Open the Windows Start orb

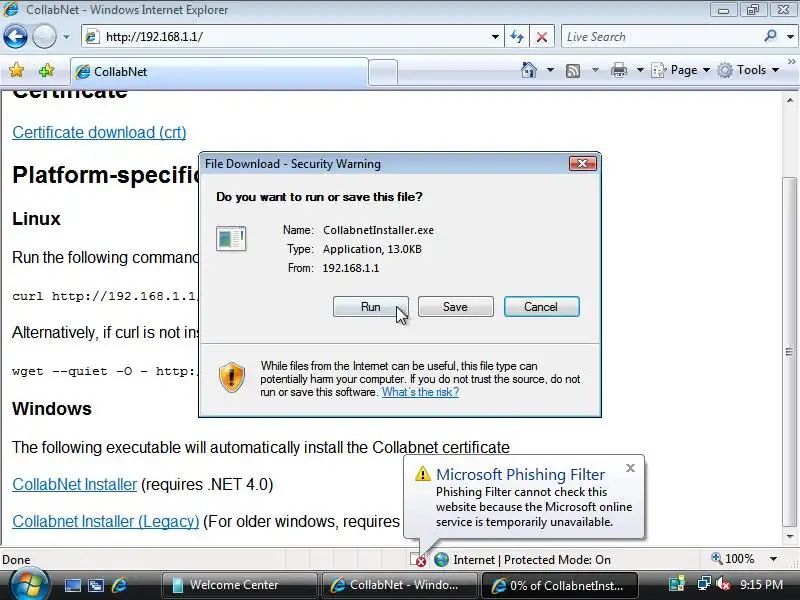[x=29, y=585]
